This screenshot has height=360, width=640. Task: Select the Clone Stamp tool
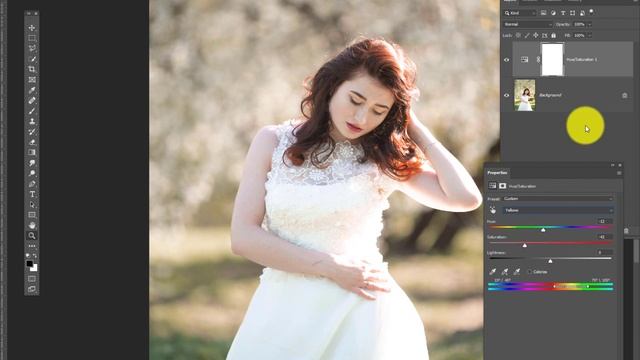[32, 121]
